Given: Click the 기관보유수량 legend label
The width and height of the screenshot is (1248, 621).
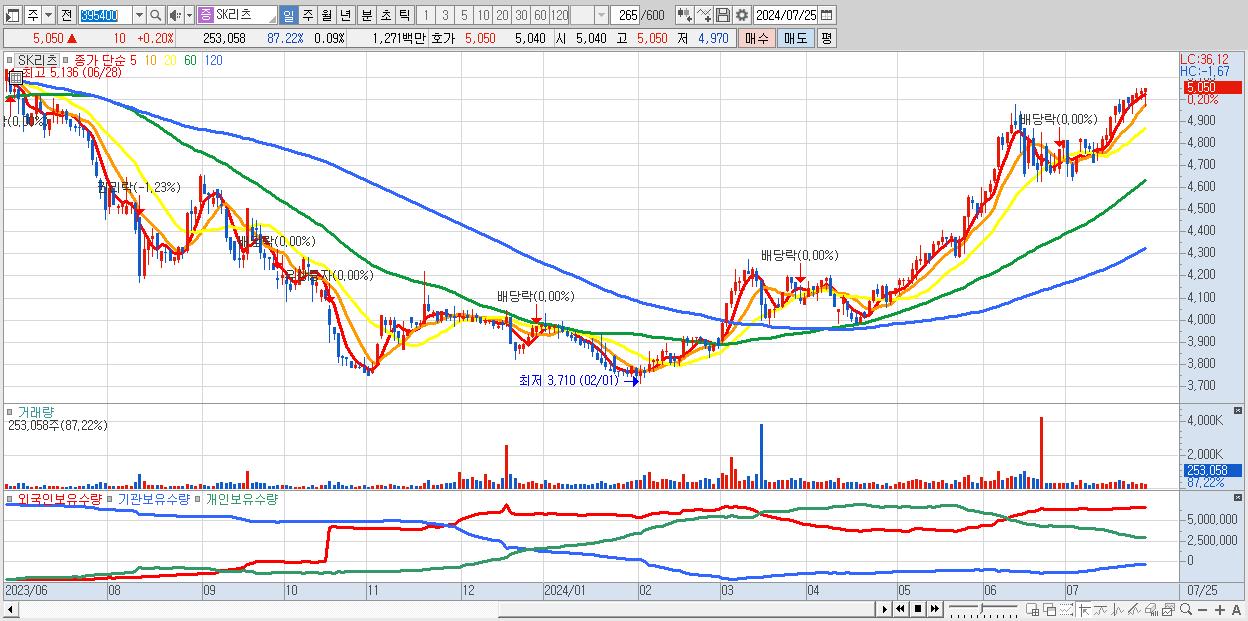Looking at the screenshot, I should [153, 498].
